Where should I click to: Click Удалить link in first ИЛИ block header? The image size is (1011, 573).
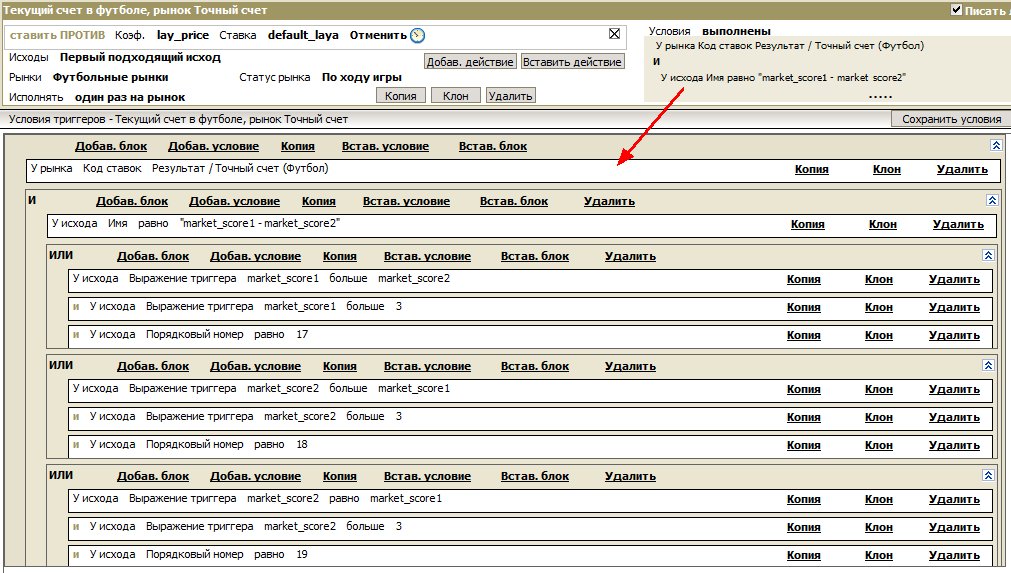631,257
